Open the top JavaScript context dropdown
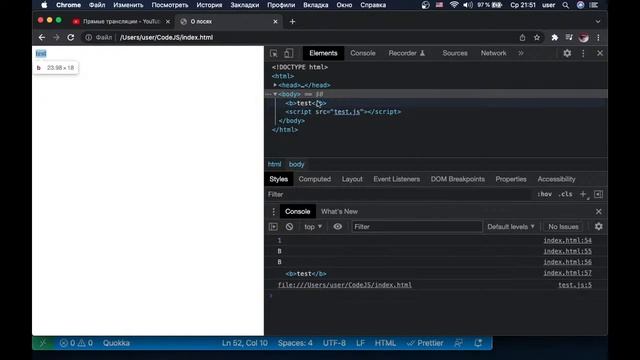640x360 pixels. click(x=313, y=227)
